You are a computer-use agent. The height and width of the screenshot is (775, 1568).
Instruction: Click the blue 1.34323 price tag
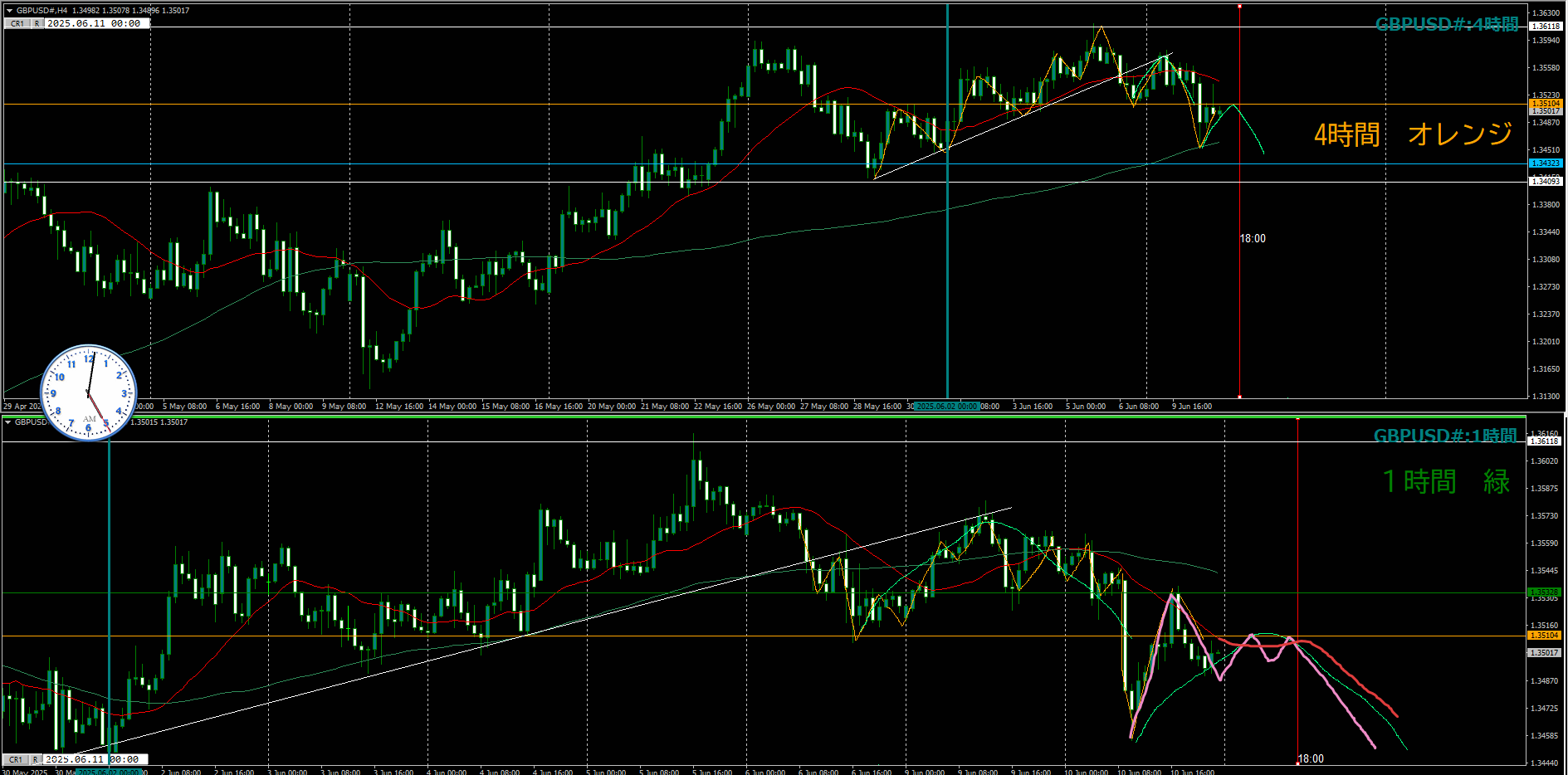click(x=1546, y=163)
